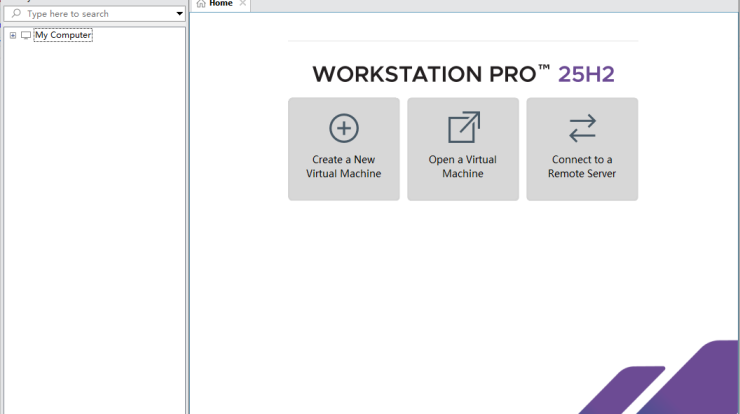
Task: Click the open-box arrow icon
Action: click(x=464, y=127)
